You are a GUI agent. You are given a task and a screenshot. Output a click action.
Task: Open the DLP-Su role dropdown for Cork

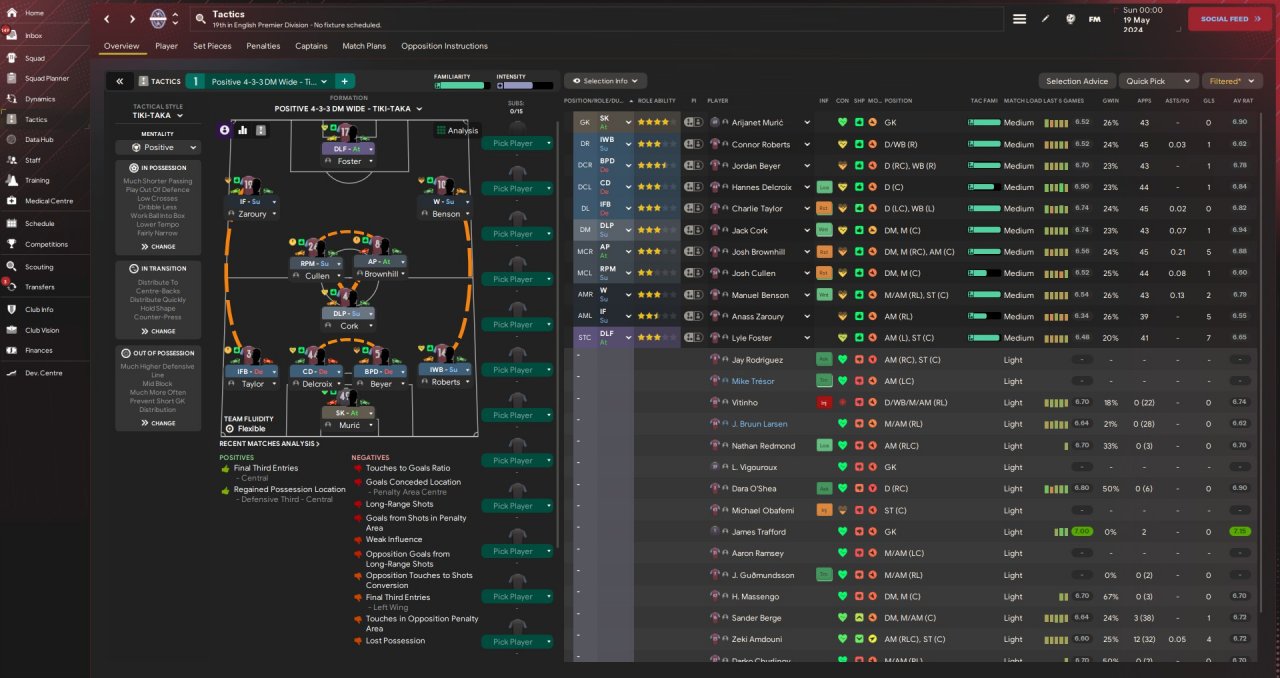point(348,313)
